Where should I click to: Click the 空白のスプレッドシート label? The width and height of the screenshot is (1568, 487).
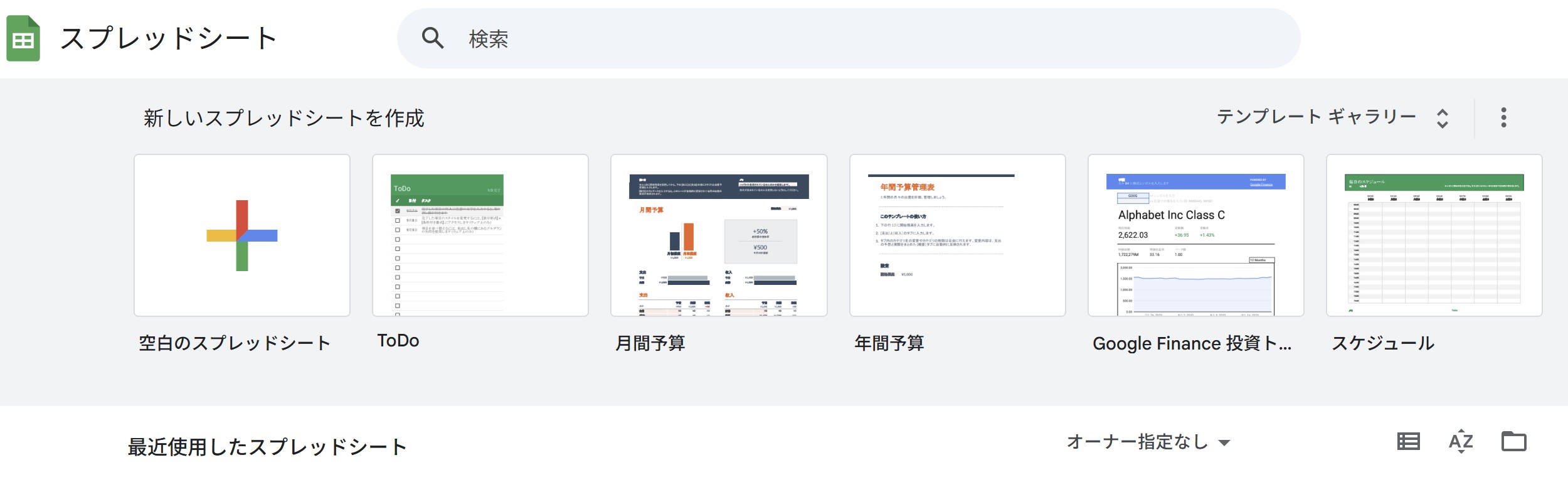[x=235, y=343]
